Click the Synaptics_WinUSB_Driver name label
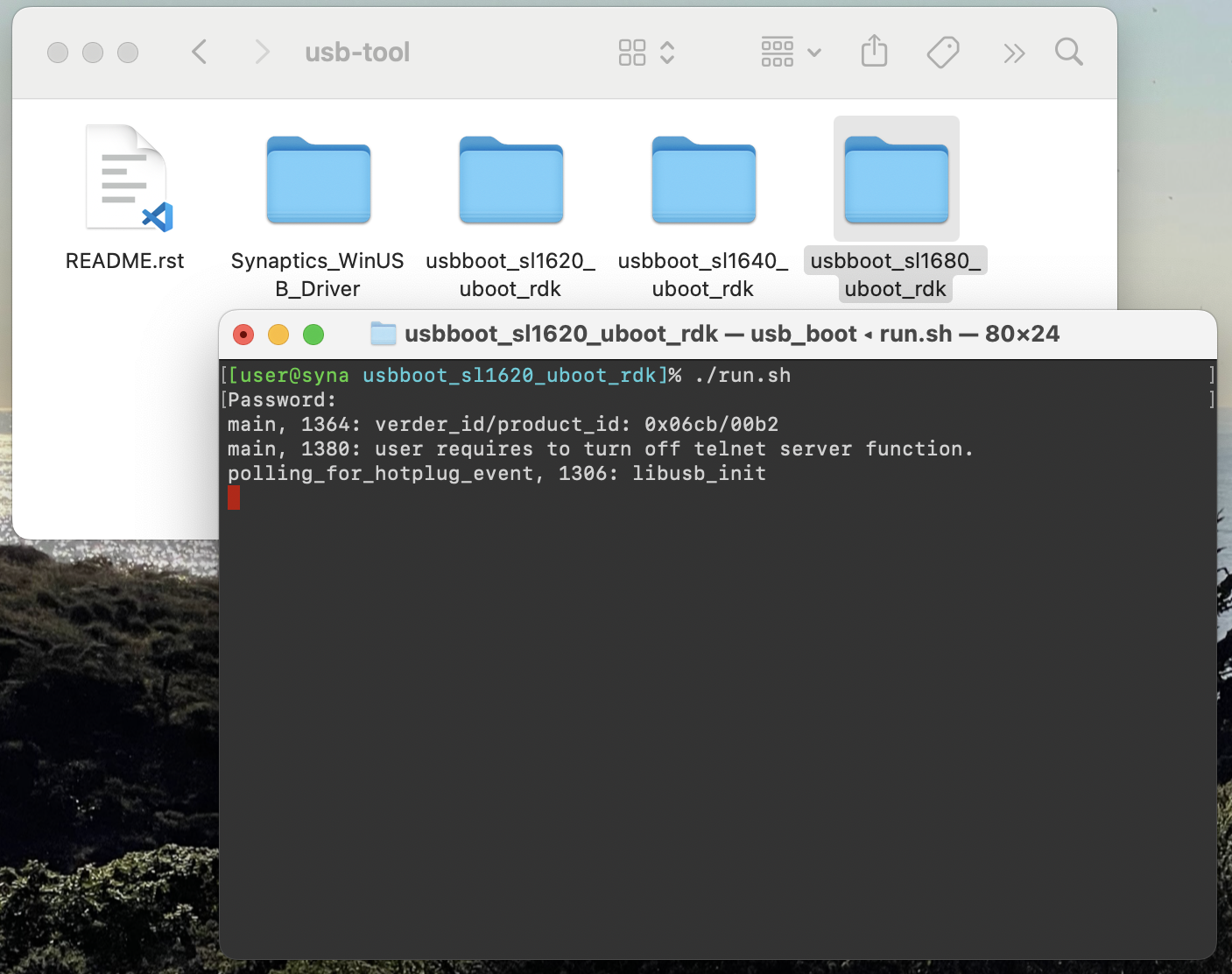The height and width of the screenshot is (974, 1232). 318,274
